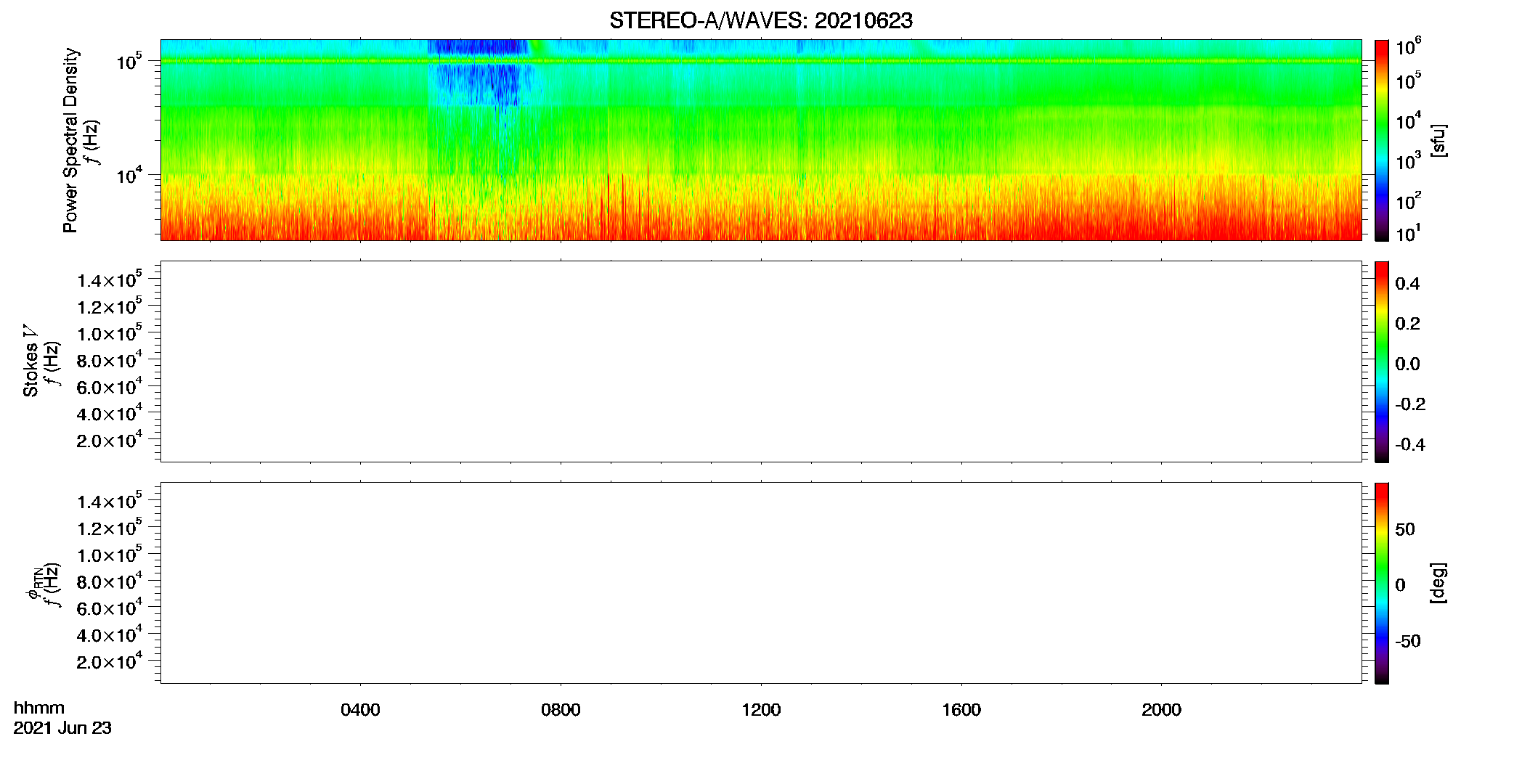This screenshot has height=784, width=1522.
Task: Click the empty Stokes V panel
Action: (x=760, y=362)
